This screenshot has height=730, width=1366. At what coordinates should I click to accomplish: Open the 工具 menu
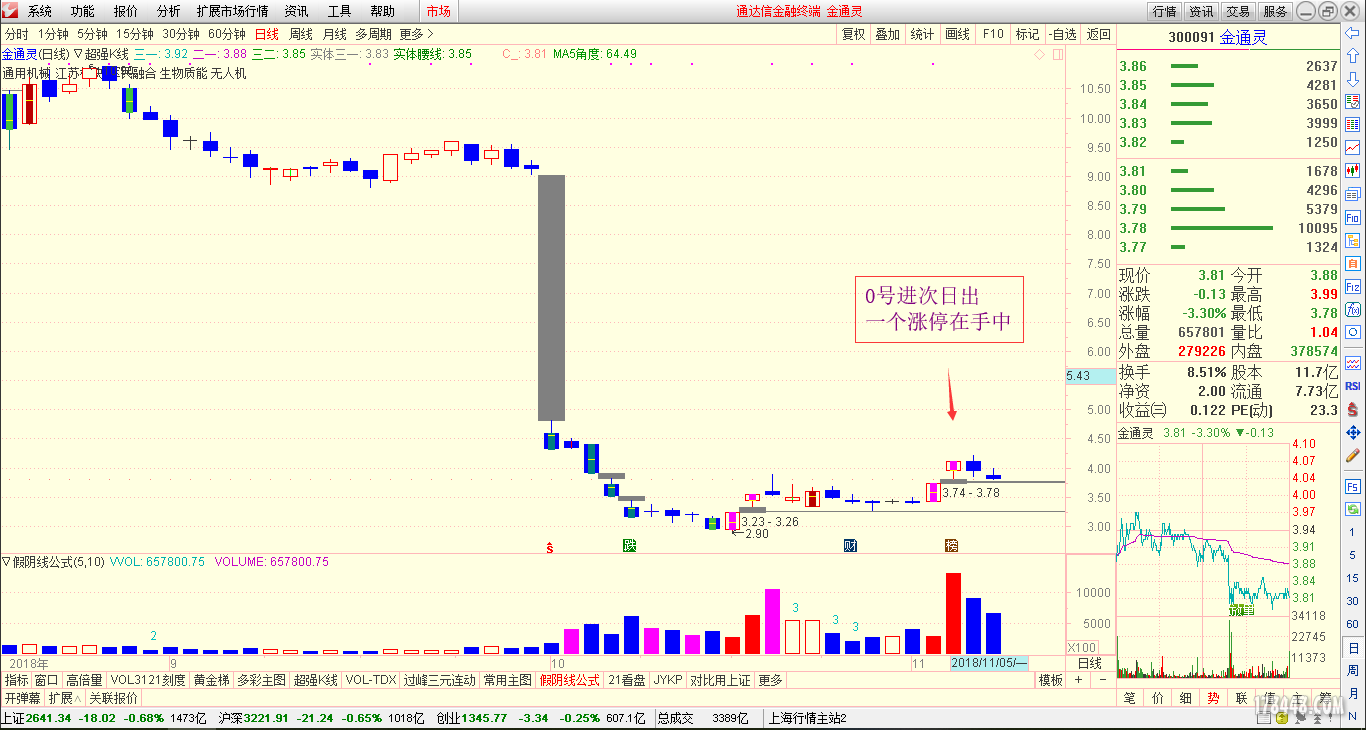tap(340, 11)
